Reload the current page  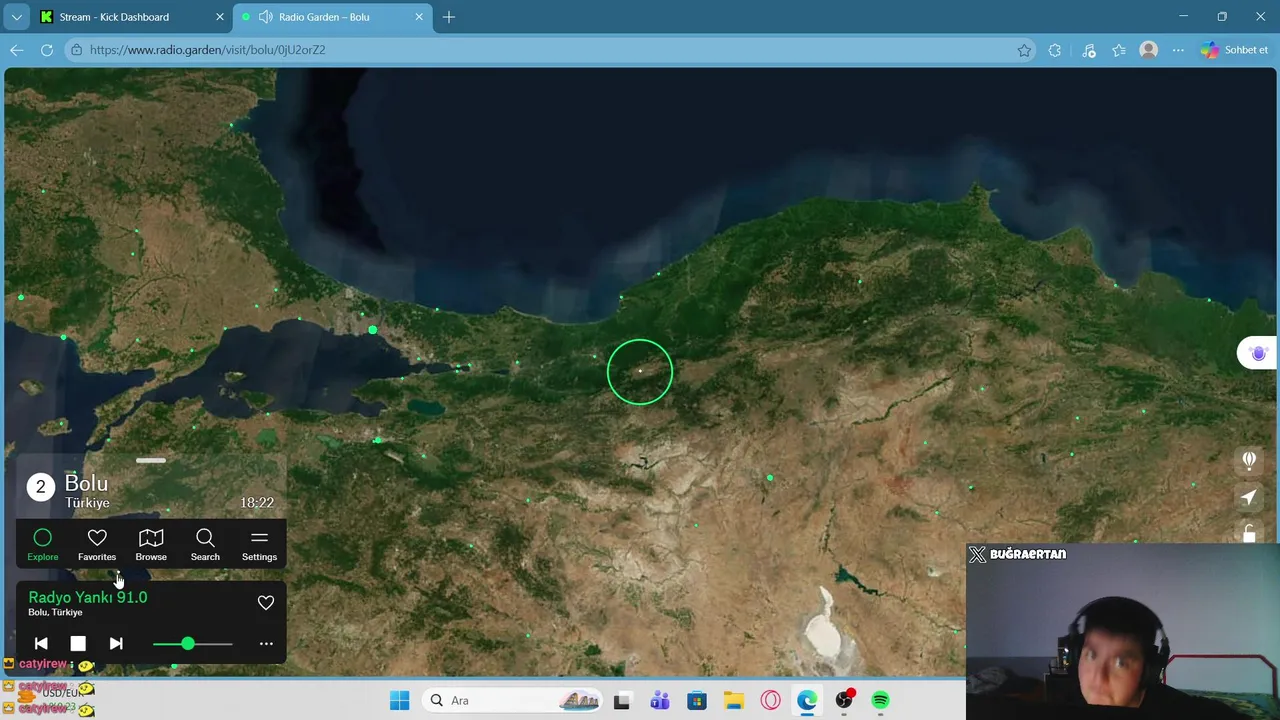point(47,50)
